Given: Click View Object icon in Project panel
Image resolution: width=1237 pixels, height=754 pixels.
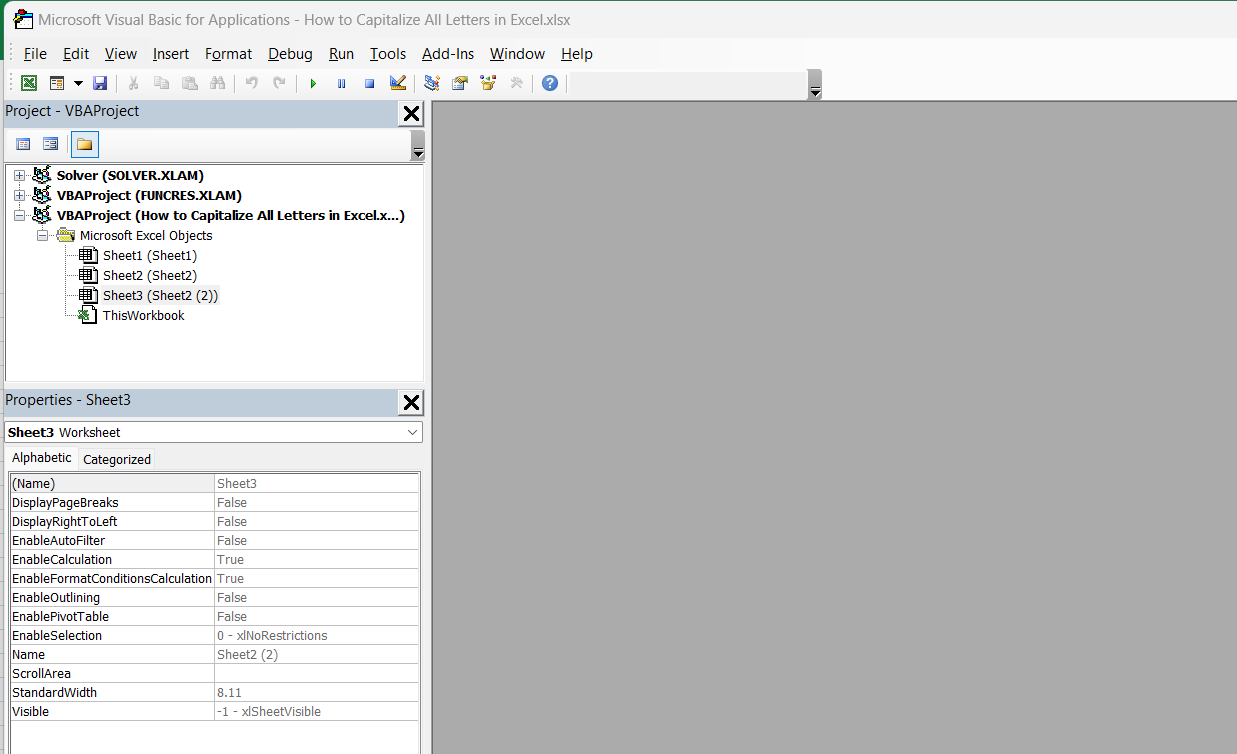Looking at the screenshot, I should 50,144.
